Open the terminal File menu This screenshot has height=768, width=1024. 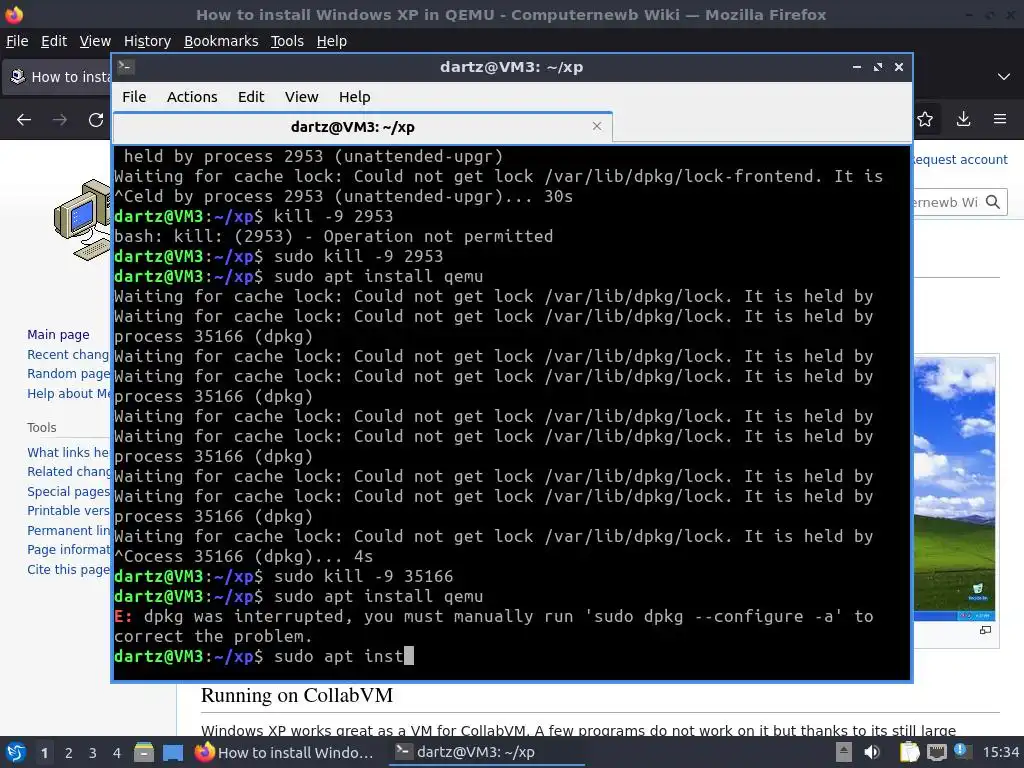pyautogui.click(x=134, y=97)
